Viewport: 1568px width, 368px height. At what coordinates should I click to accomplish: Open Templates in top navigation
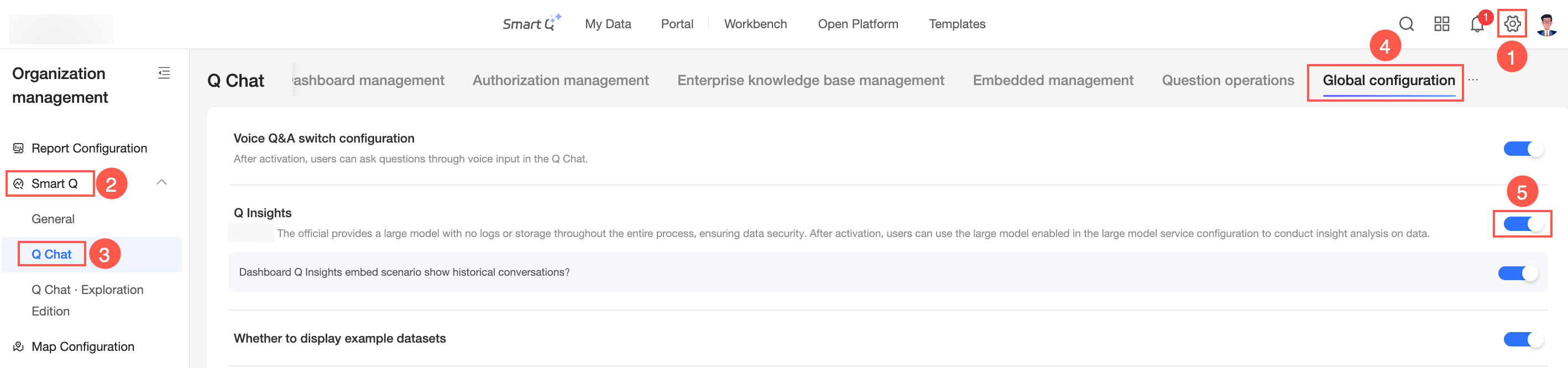[957, 24]
